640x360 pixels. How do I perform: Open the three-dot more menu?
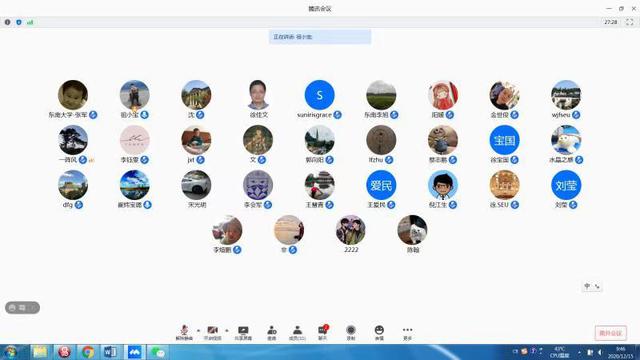click(x=407, y=333)
